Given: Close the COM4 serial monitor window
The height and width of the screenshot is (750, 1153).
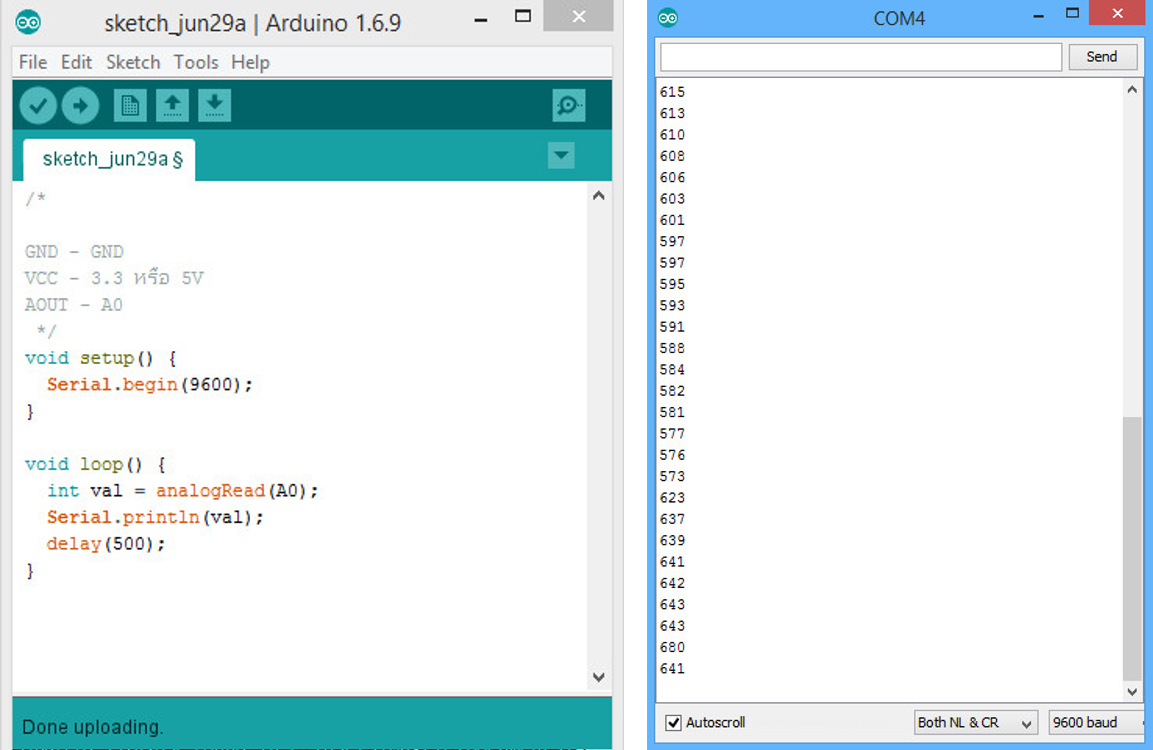Looking at the screenshot, I should tap(1117, 13).
